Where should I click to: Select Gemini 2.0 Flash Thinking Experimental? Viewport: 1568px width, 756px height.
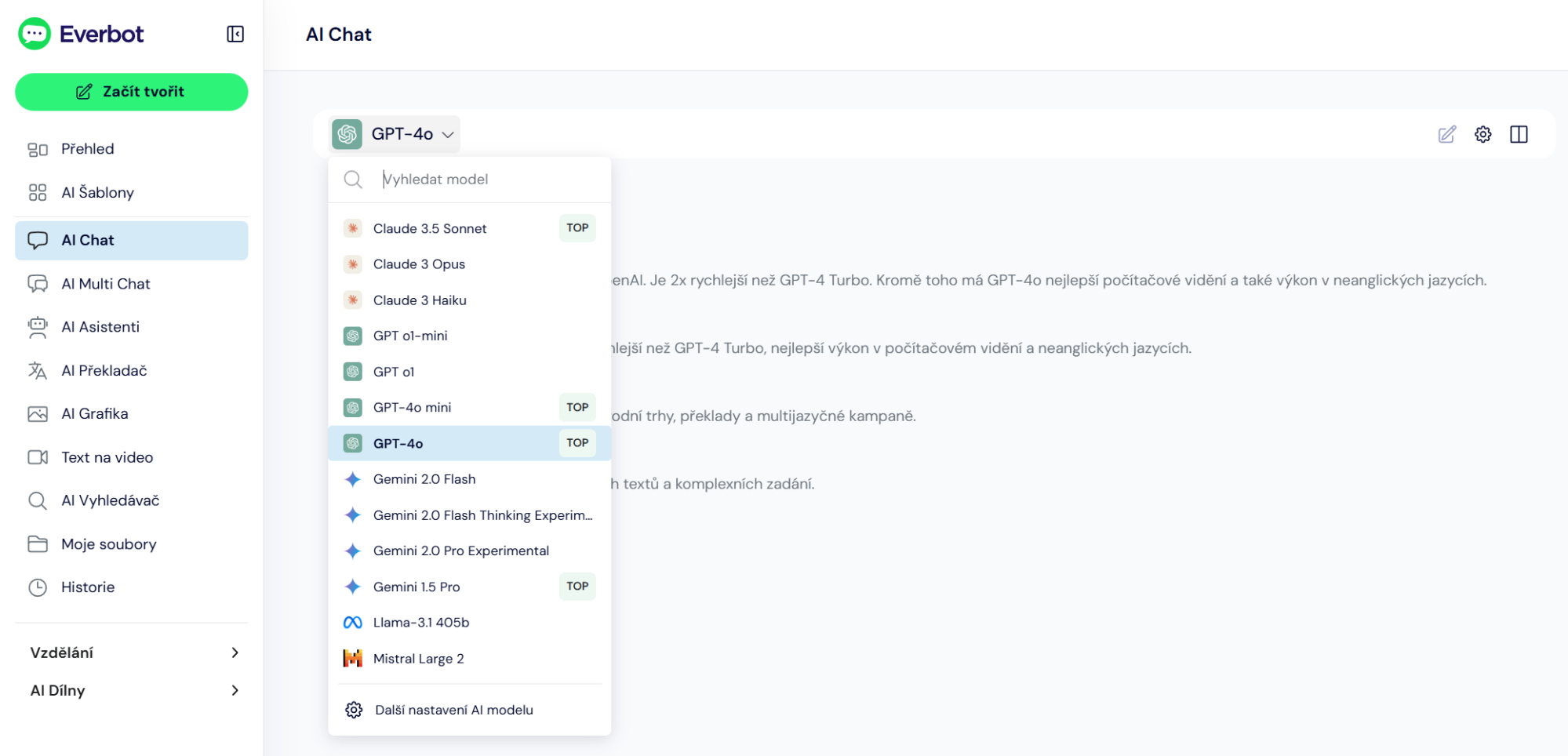469,515
